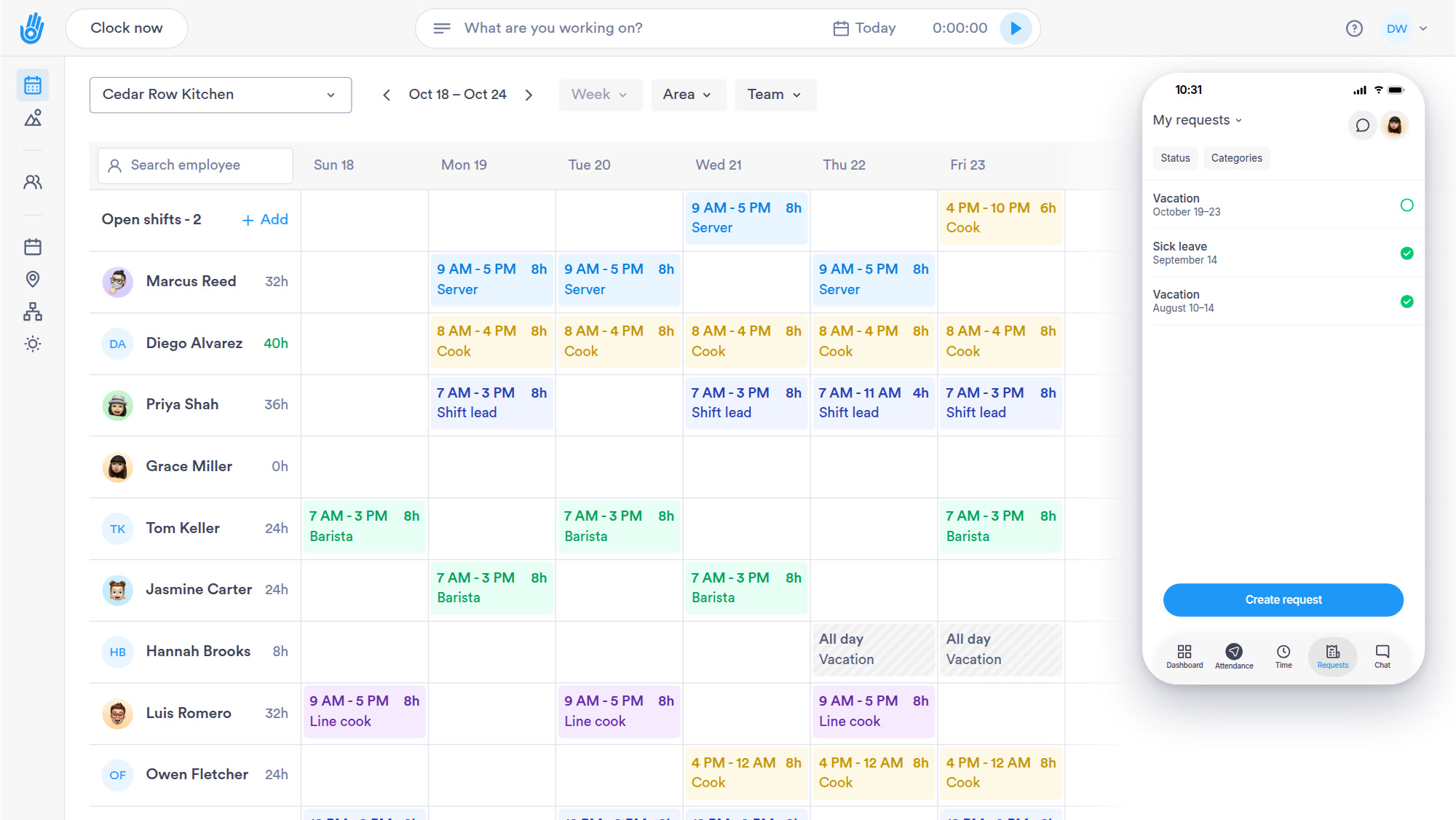The width and height of the screenshot is (1456, 820).
Task: Click the help question mark icon
Action: click(x=1354, y=28)
